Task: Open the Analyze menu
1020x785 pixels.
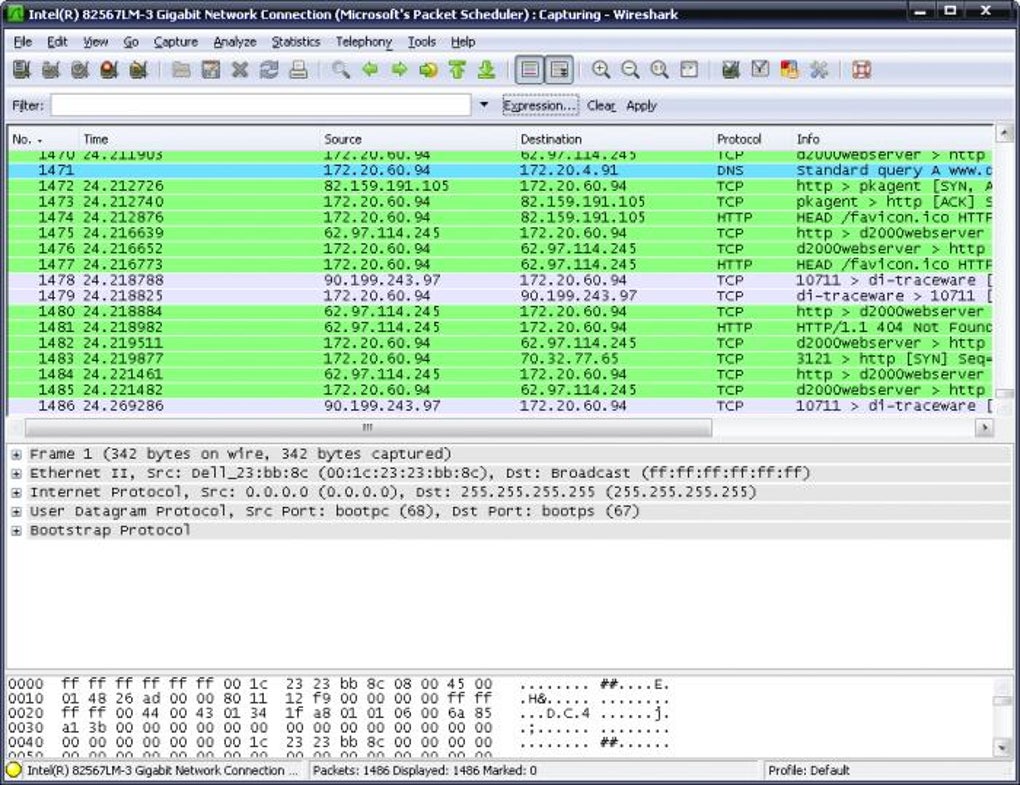Action: click(x=235, y=42)
